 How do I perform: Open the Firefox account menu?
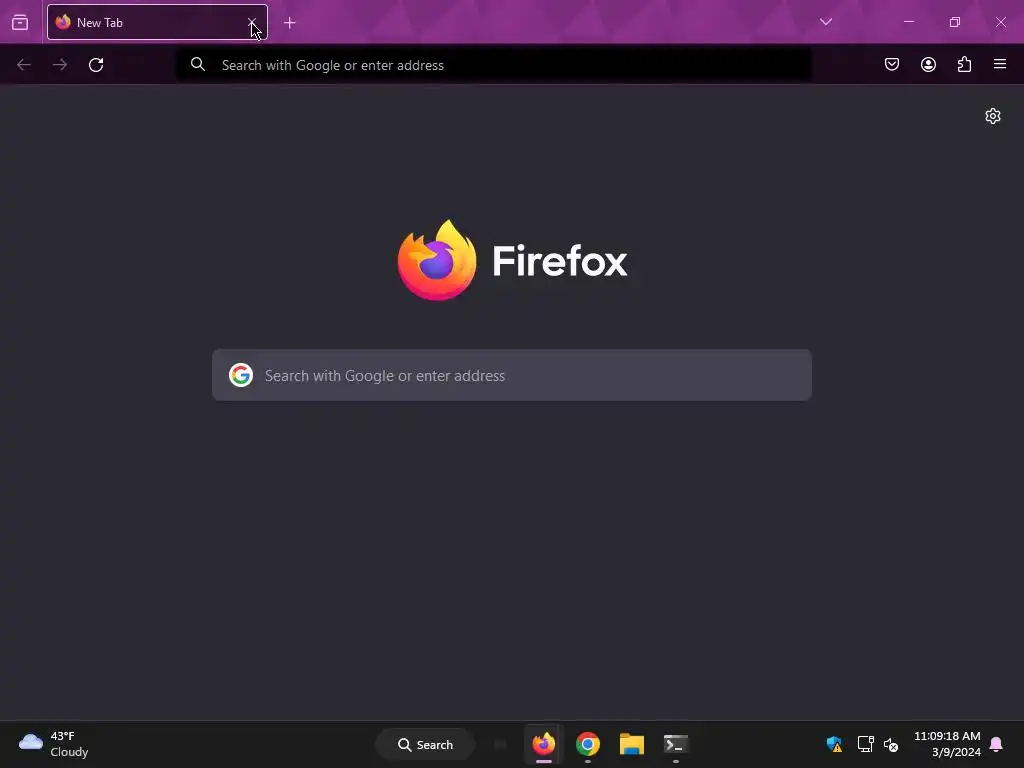click(x=928, y=64)
